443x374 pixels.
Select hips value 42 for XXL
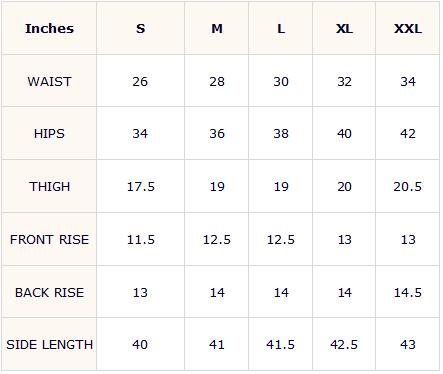click(408, 133)
